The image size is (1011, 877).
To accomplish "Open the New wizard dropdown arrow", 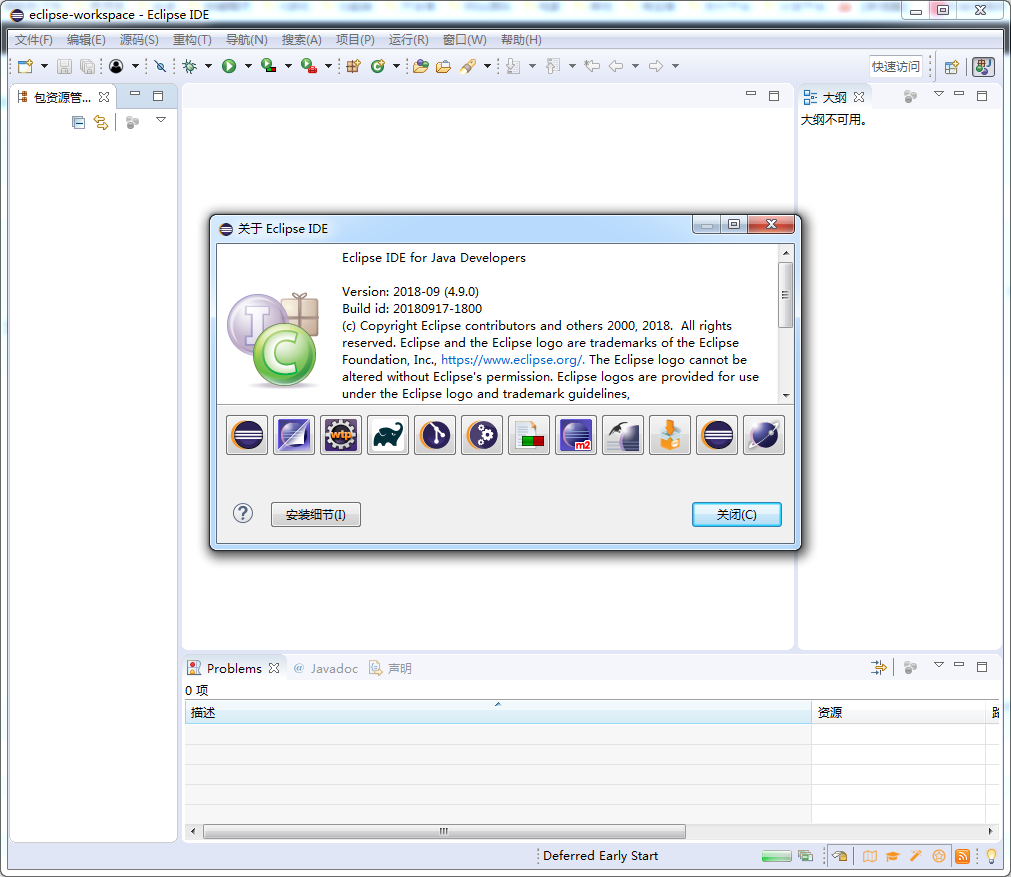I will pyautogui.click(x=44, y=66).
